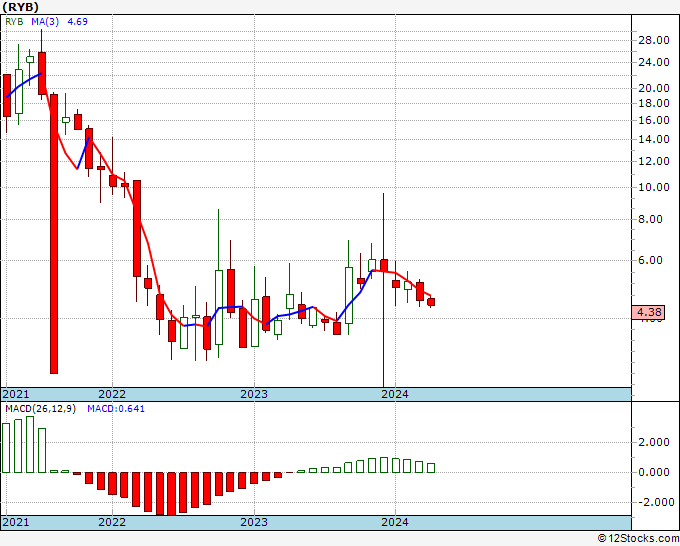Select the RYB legend label
This screenshot has width=680, height=546.
click(x=14, y=22)
